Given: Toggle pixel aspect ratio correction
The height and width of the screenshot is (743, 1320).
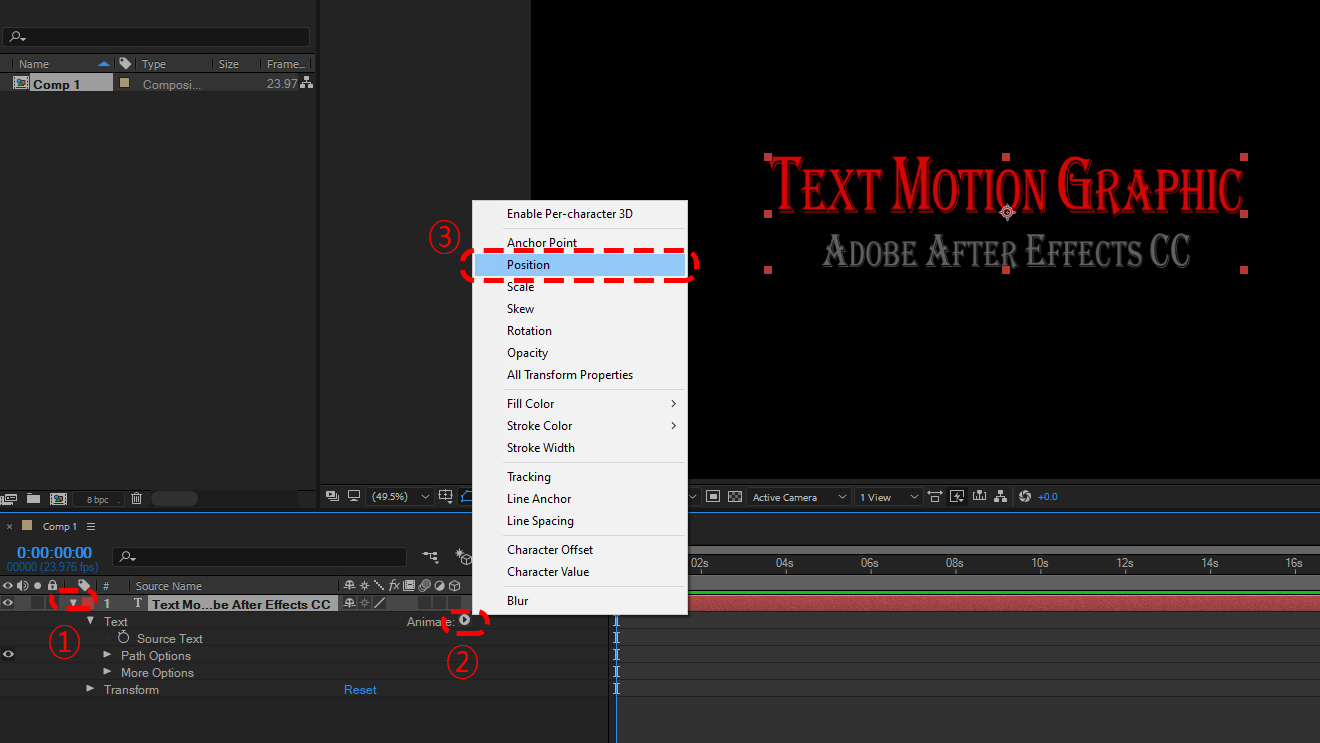Looking at the screenshot, I should click(x=935, y=496).
